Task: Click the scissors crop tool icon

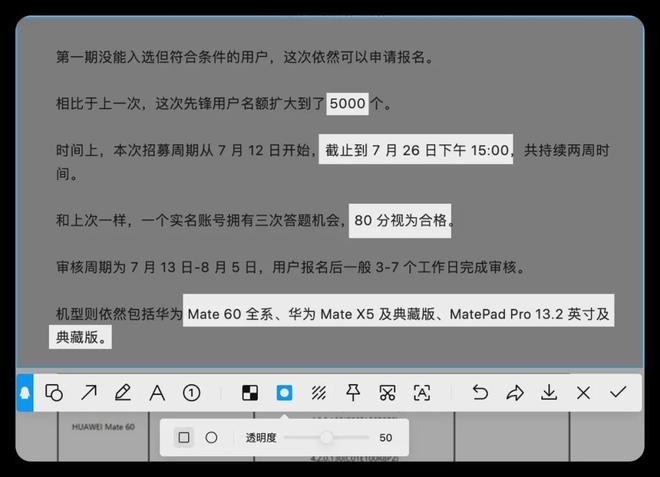Action: click(387, 393)
